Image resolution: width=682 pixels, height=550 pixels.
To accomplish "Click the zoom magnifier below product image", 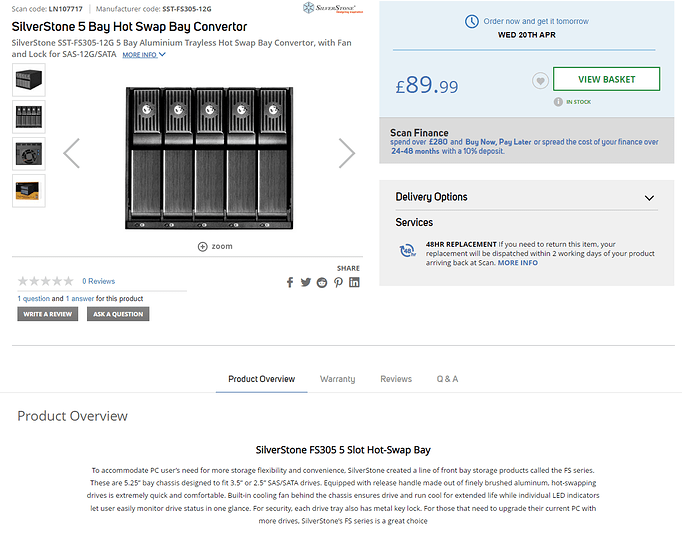I will tap(203, 246).
